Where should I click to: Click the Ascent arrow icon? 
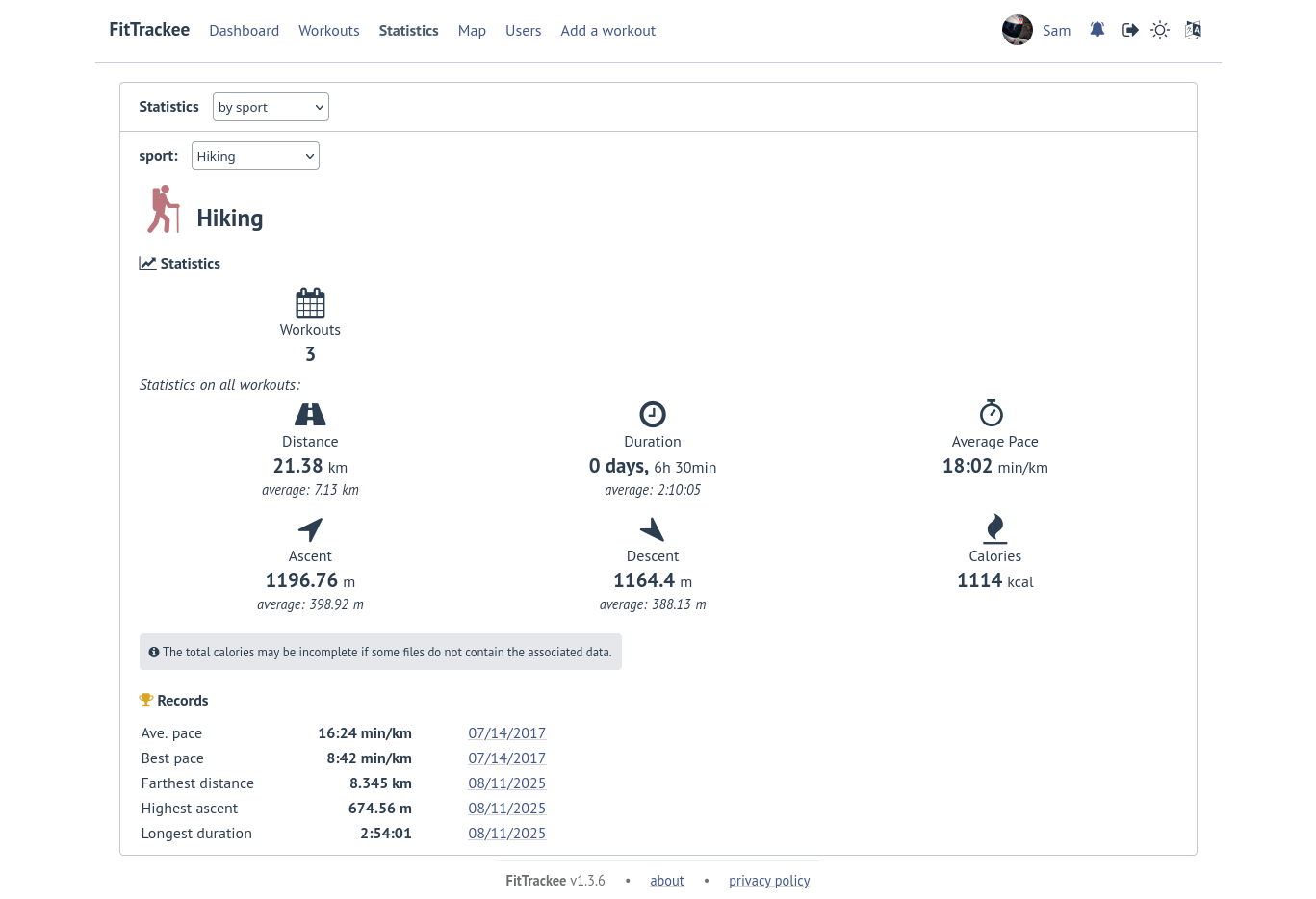coord(310,528)
